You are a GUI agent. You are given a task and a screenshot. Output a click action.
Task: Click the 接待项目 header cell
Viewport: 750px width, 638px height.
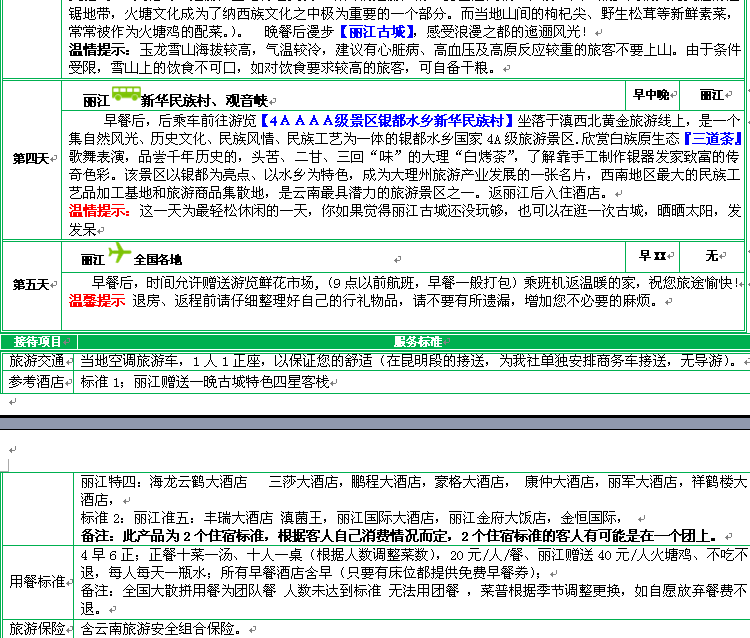[37, 341]
